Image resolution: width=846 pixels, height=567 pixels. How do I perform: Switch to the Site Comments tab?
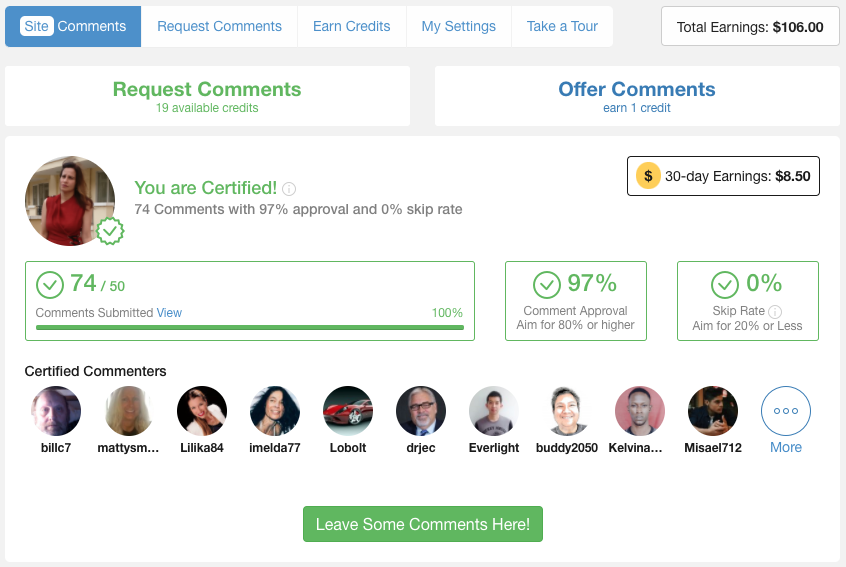(73, 27)
